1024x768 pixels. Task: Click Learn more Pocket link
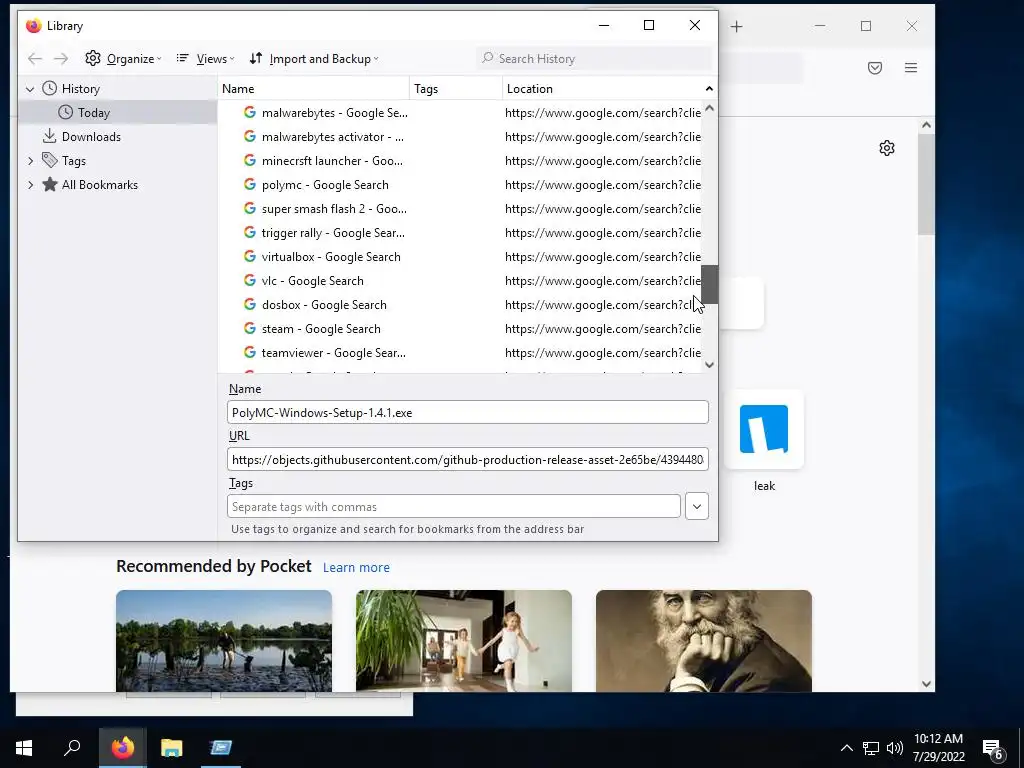point(356,568)
